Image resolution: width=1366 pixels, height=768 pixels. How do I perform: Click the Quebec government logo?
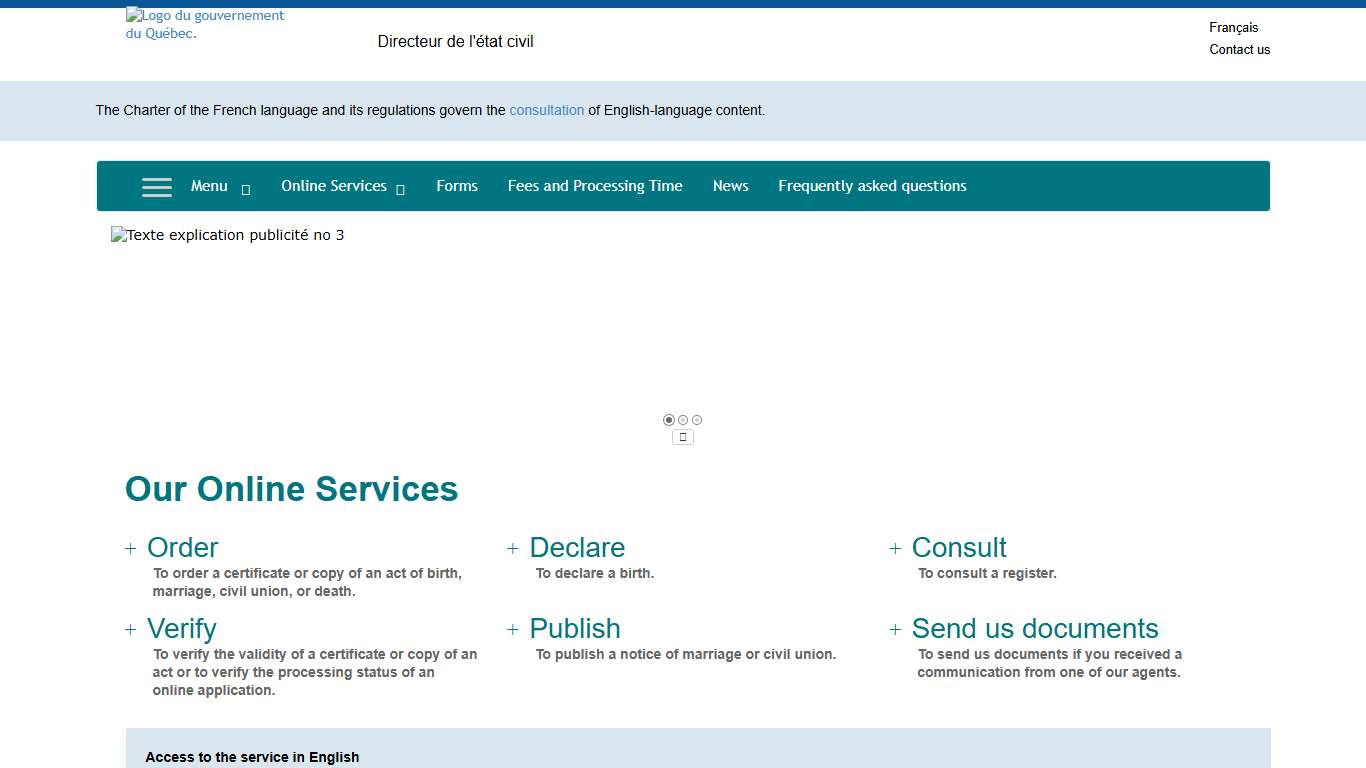[x=205, y=24]
